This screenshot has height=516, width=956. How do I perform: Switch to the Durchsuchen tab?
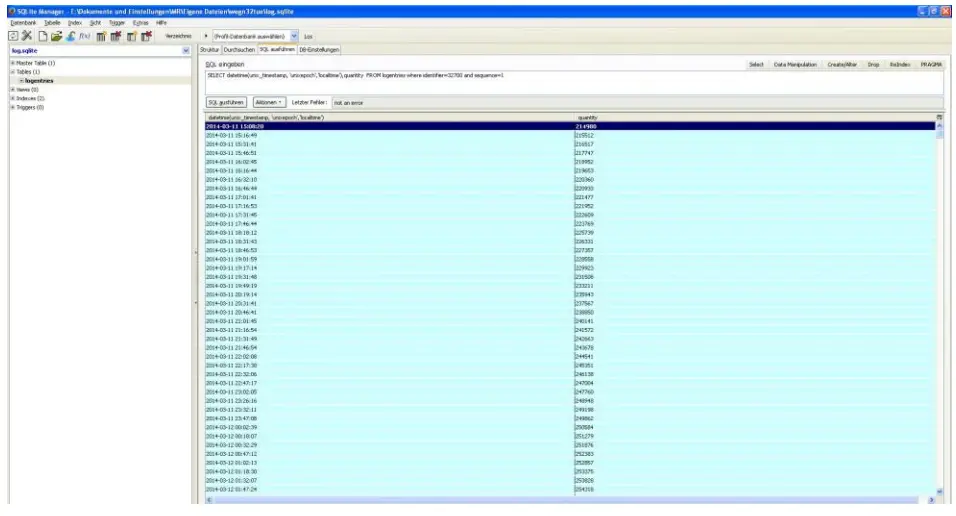coord(239,50)
